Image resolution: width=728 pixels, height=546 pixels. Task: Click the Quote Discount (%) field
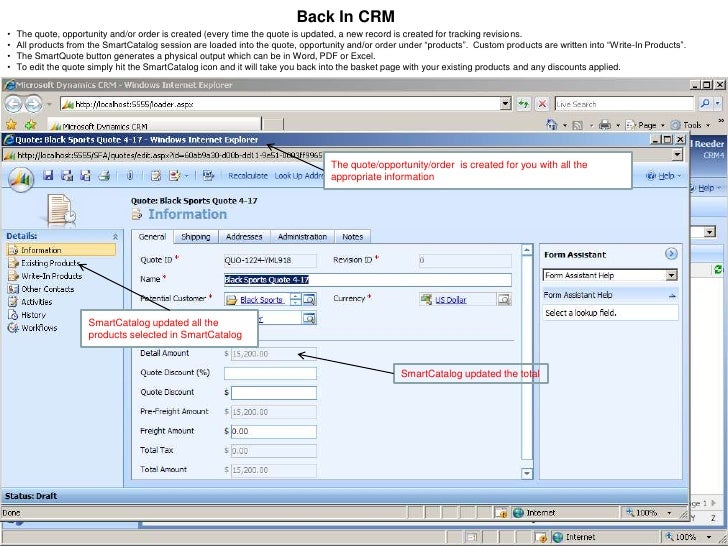(270, 373)
